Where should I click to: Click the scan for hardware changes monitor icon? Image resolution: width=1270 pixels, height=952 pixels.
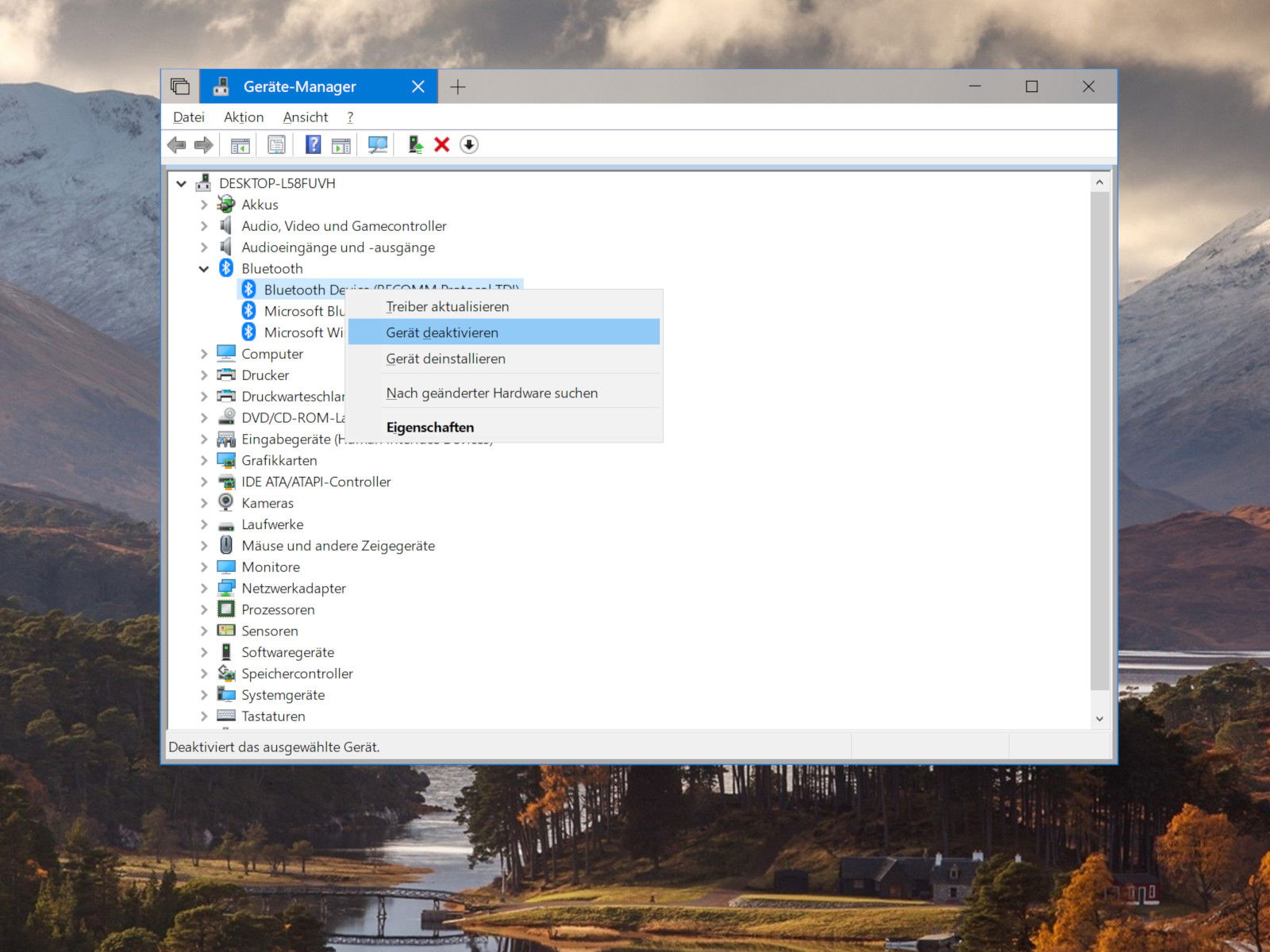pyautogui.click(x=378, y=145)
